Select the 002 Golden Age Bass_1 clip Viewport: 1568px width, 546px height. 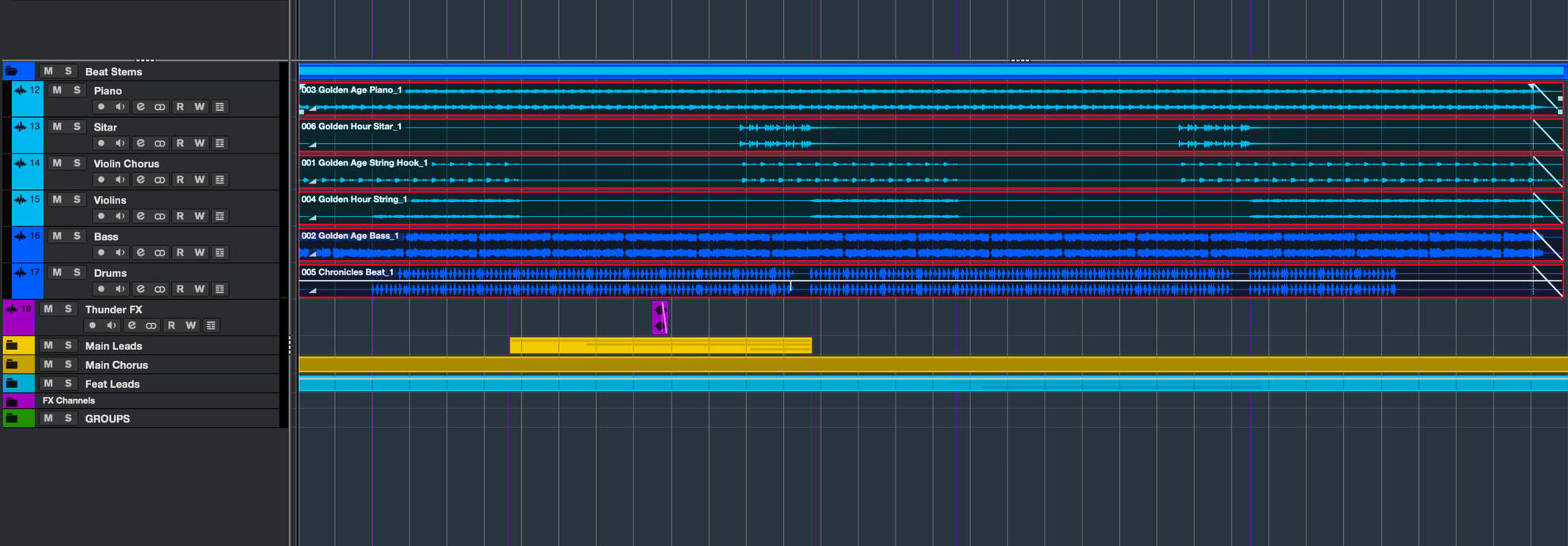931,245
